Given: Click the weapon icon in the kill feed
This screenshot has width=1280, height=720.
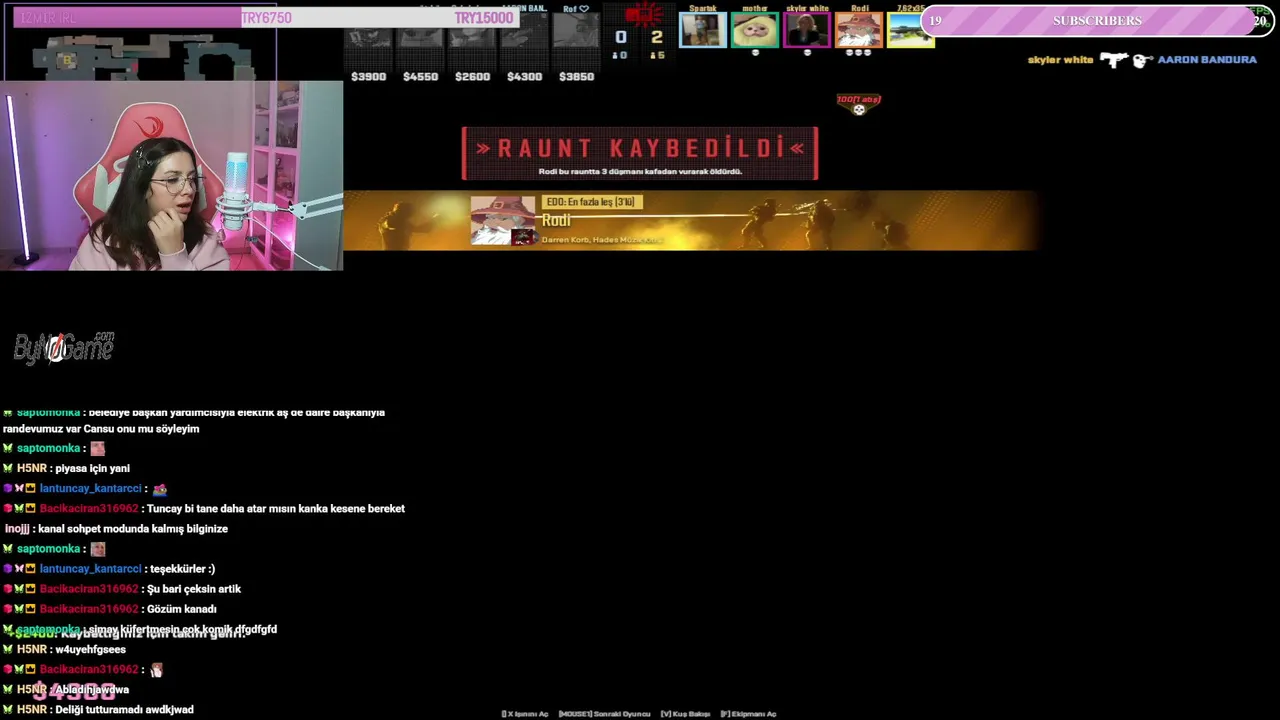Looking at the screenshot, I should [1114, 60].
